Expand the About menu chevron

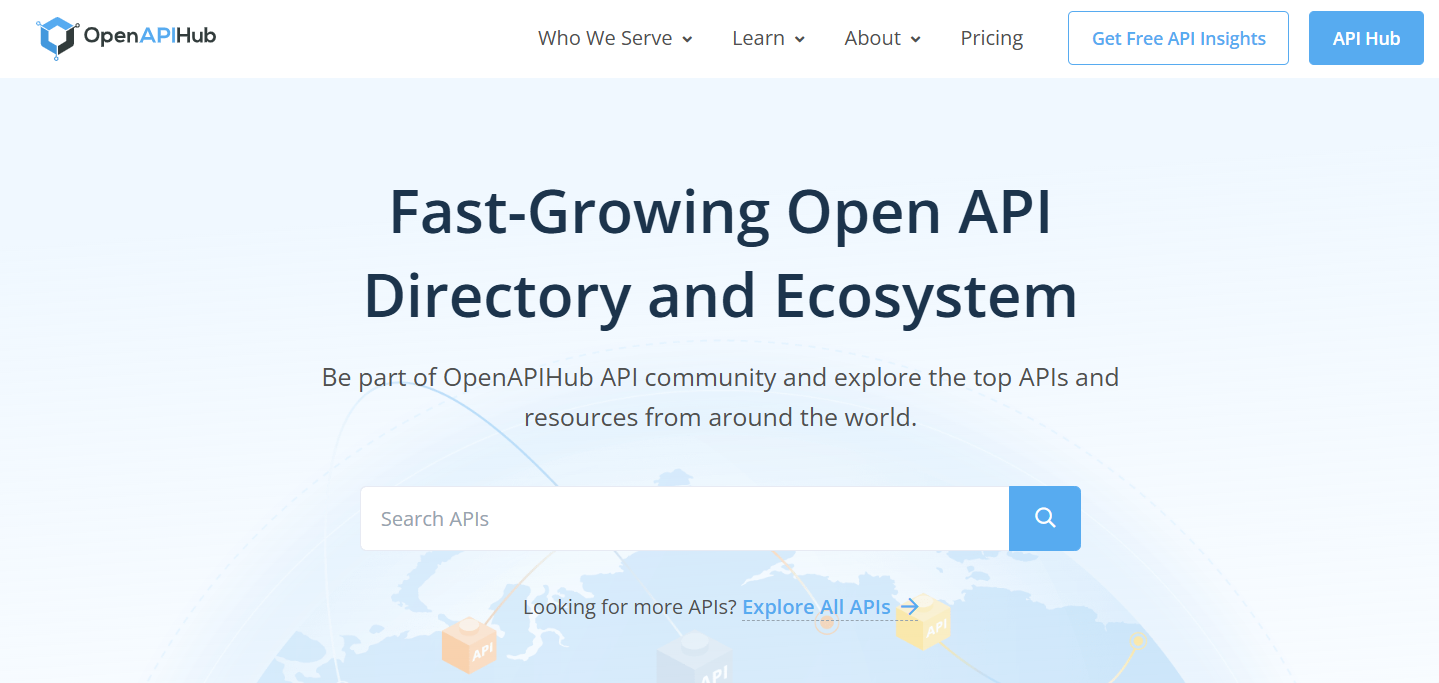click(916, 39)
